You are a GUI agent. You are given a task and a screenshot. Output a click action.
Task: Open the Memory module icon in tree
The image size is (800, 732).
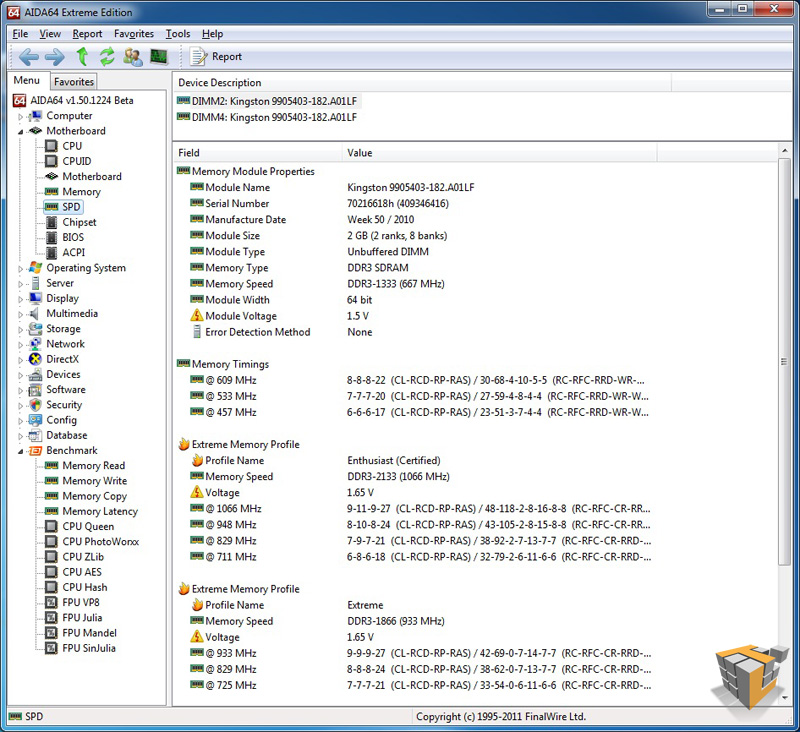pyautogui.click(x=51, y=192)
